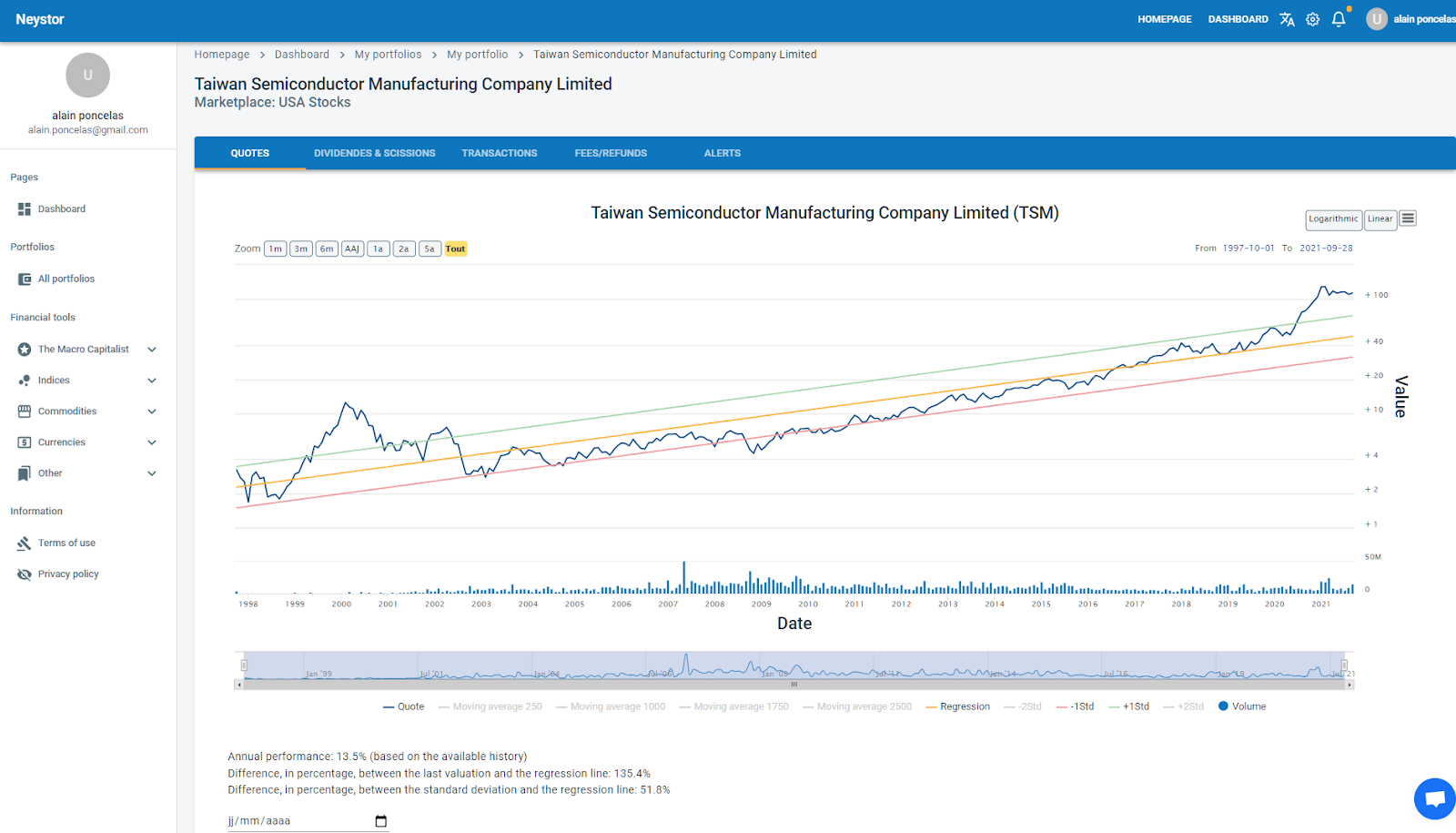Click the Other bookmark icon
Viewport: 1456px width, 833px height.
25,473
